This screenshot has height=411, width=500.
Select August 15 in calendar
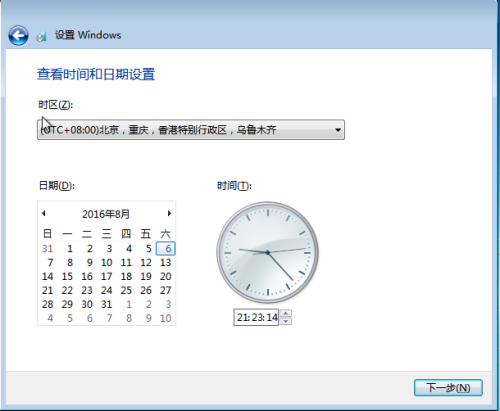pyautogui.click(x=67, y=276)
